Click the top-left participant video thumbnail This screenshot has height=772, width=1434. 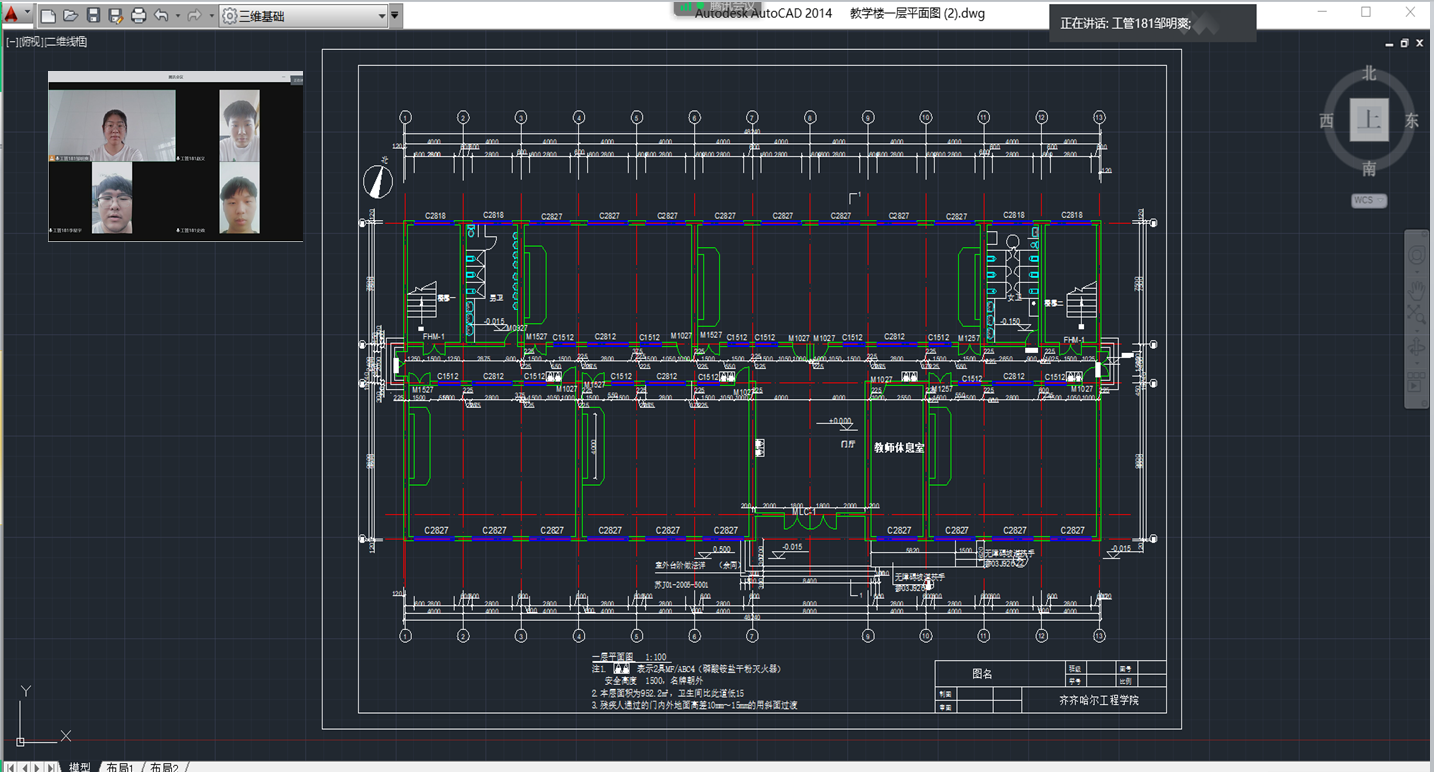click(112, 126)
